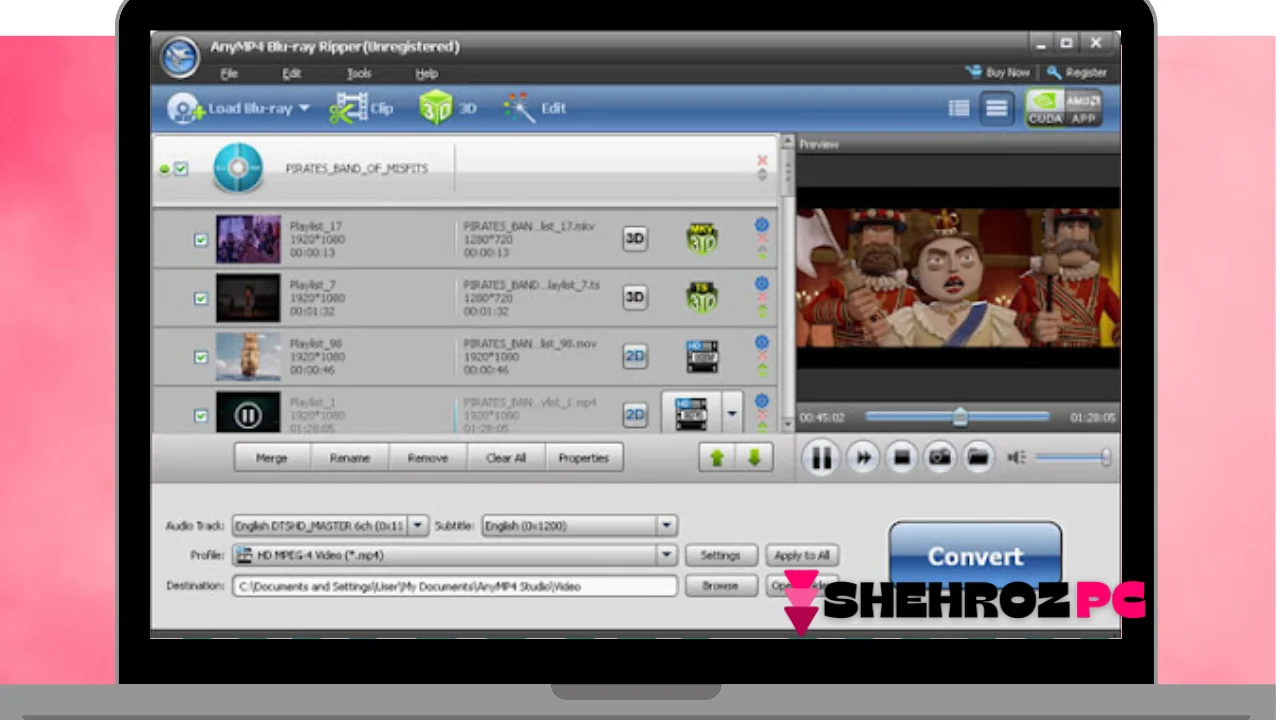Click the TS 3D format icon for Playlist_7
This screenshot has width=1280, height=720.
(702, 297)
